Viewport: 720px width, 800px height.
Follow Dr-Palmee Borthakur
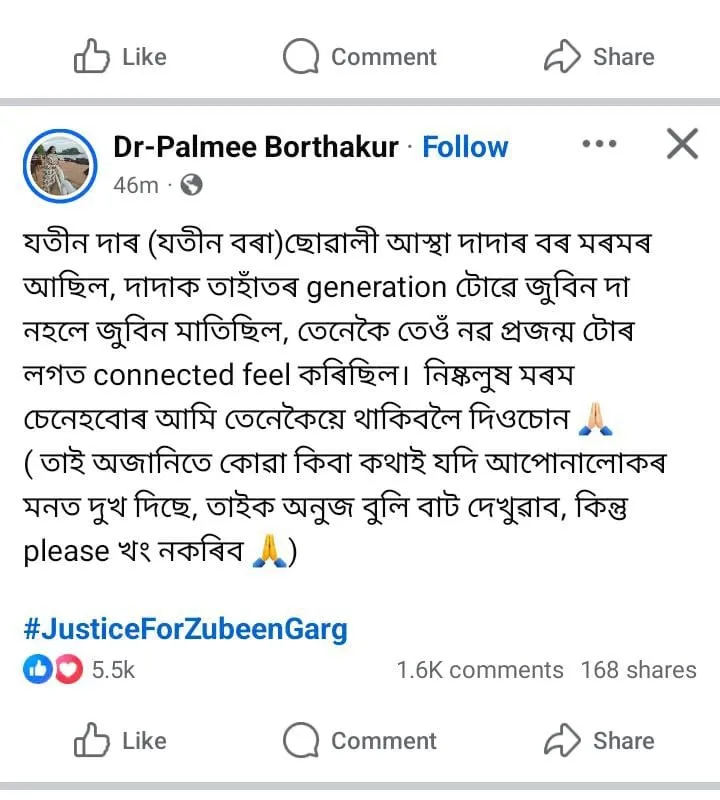[x=465, y=147]
